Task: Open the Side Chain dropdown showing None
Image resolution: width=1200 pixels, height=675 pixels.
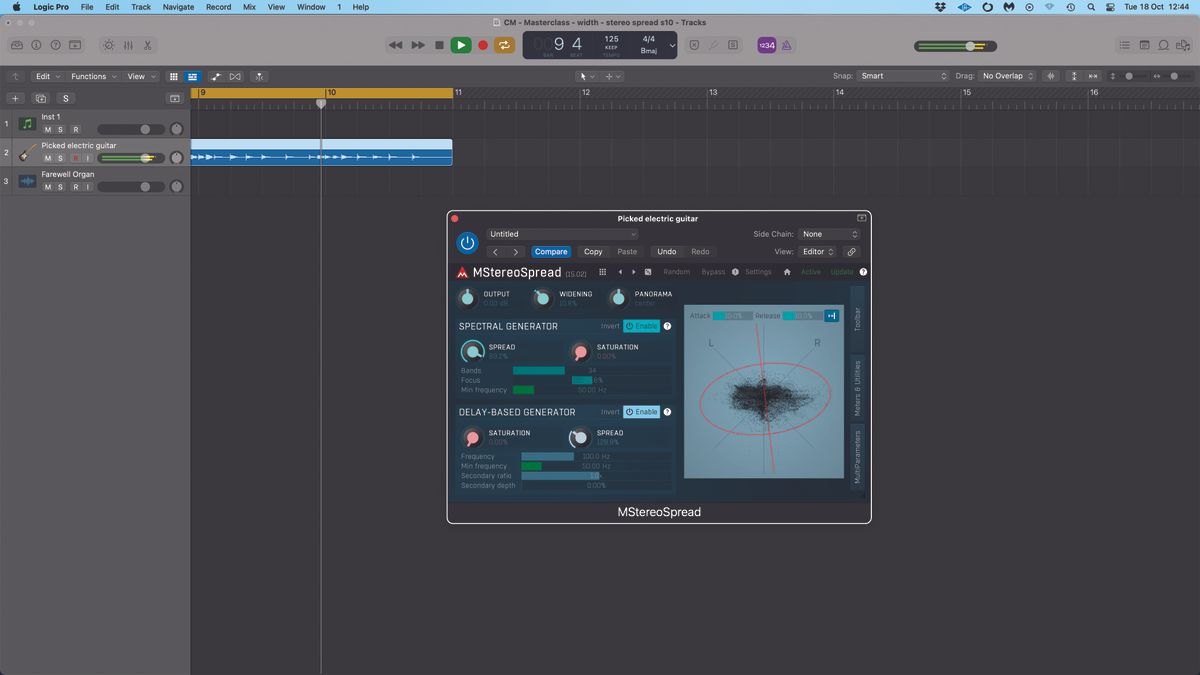Action: point(828,234)
